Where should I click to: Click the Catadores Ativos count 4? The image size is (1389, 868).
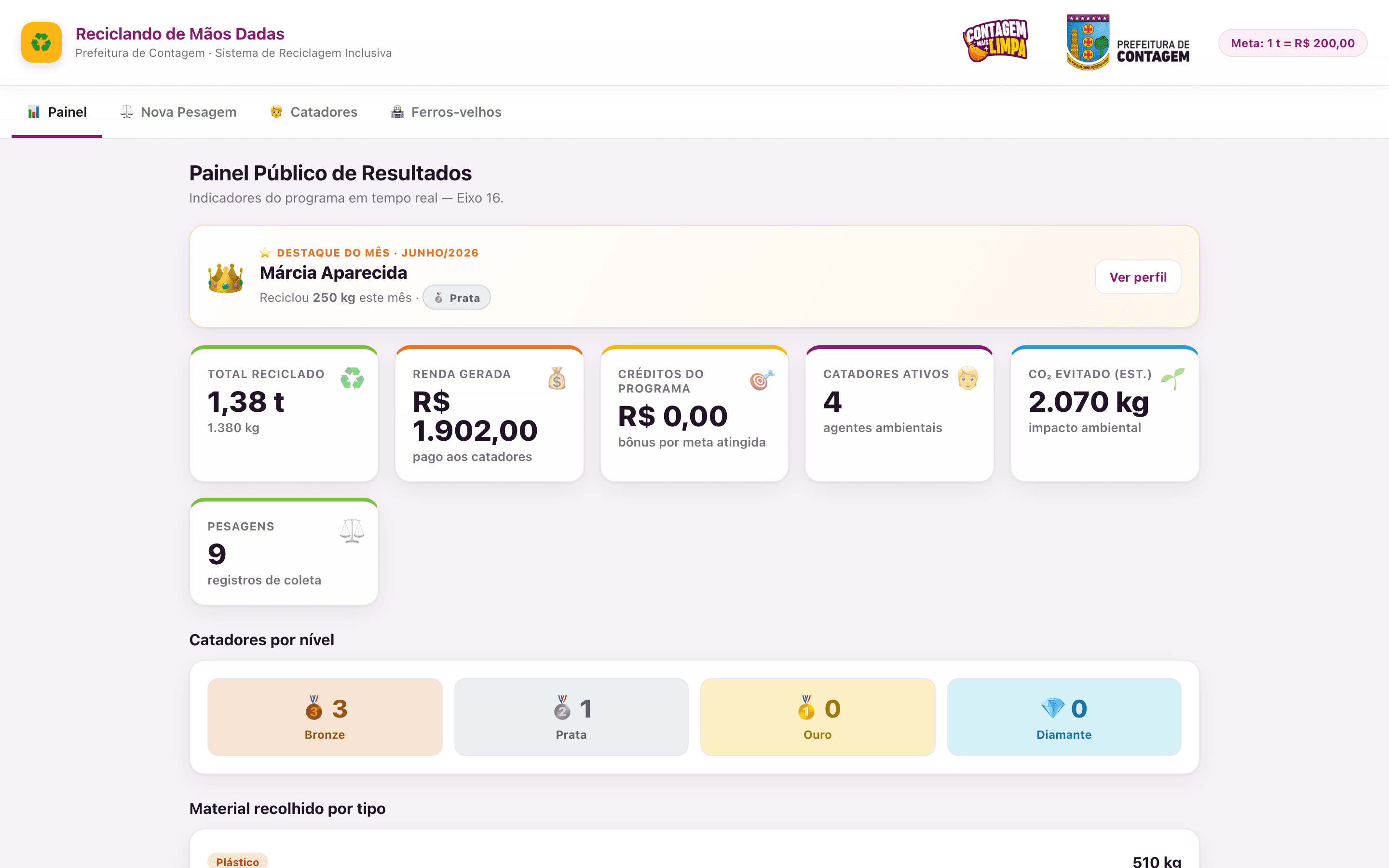[832, 401]
